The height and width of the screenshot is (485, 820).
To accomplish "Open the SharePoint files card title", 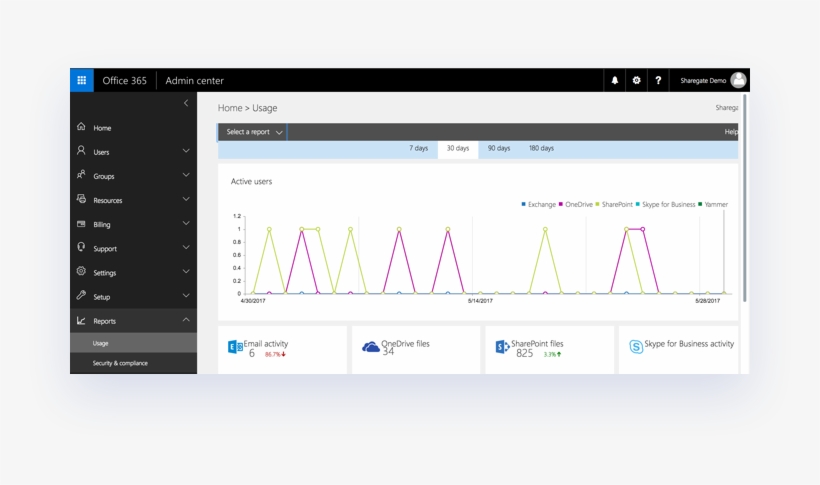I will (537, 344).
